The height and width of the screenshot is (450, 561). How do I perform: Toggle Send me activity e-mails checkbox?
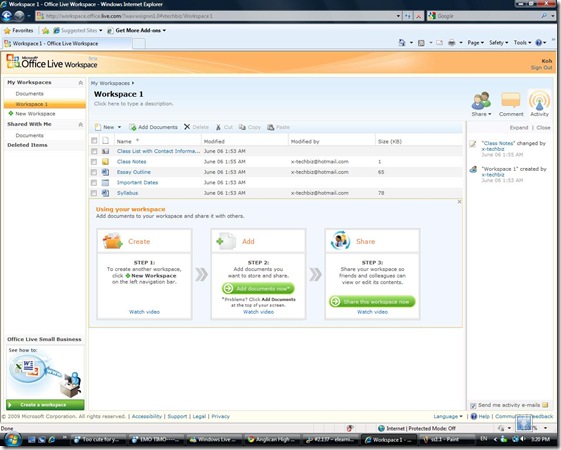click(x=473, y=405)
